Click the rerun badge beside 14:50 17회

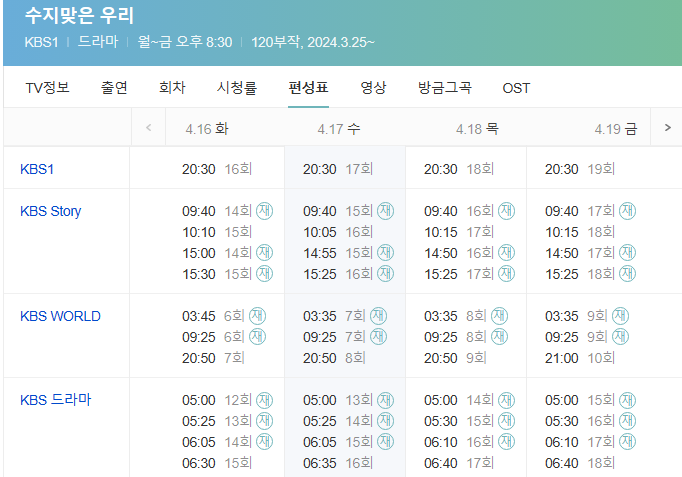coord(627,253)
